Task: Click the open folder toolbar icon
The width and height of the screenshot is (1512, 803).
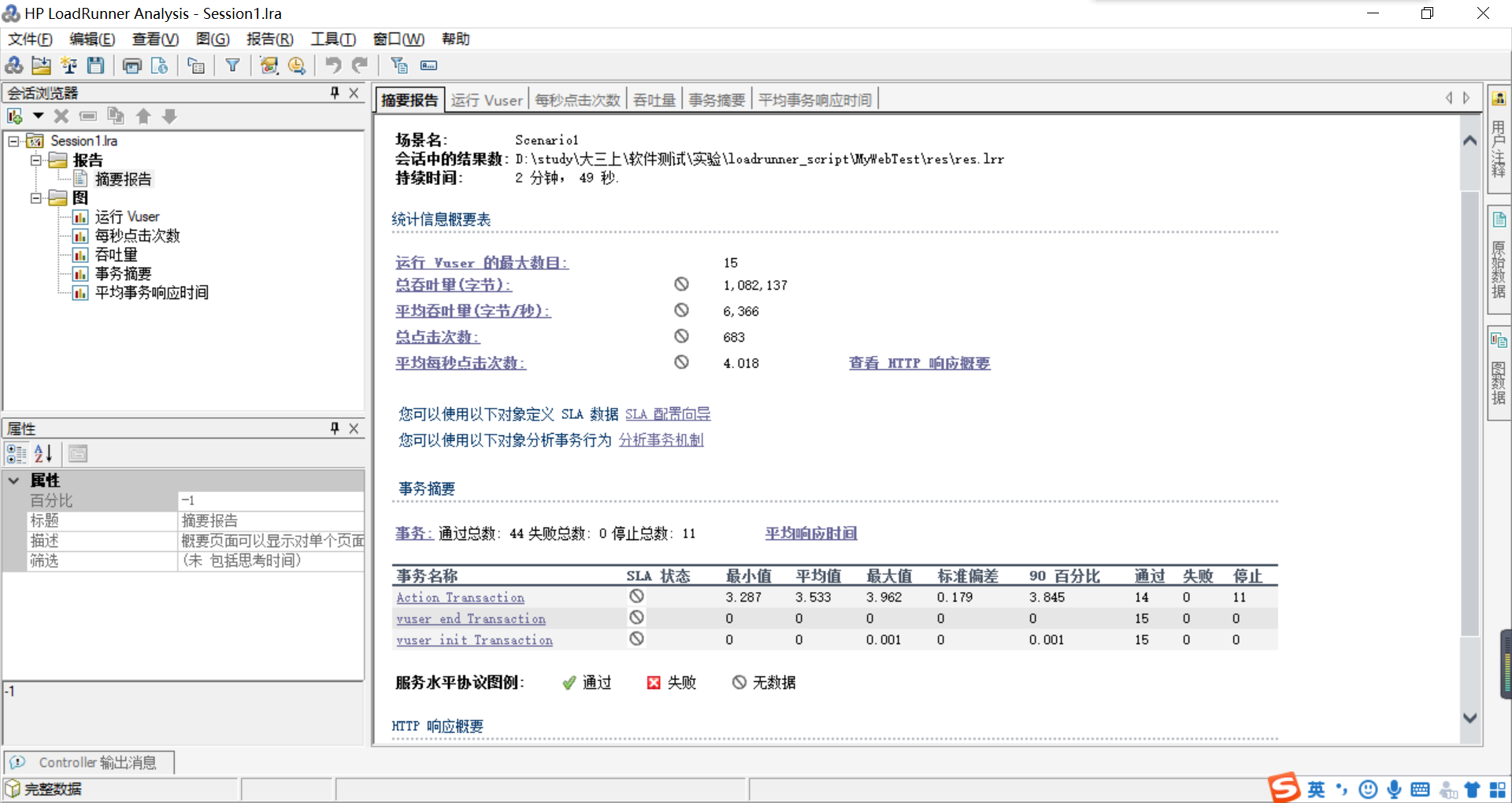Action: pyautogui.click(x=41, y=65)
